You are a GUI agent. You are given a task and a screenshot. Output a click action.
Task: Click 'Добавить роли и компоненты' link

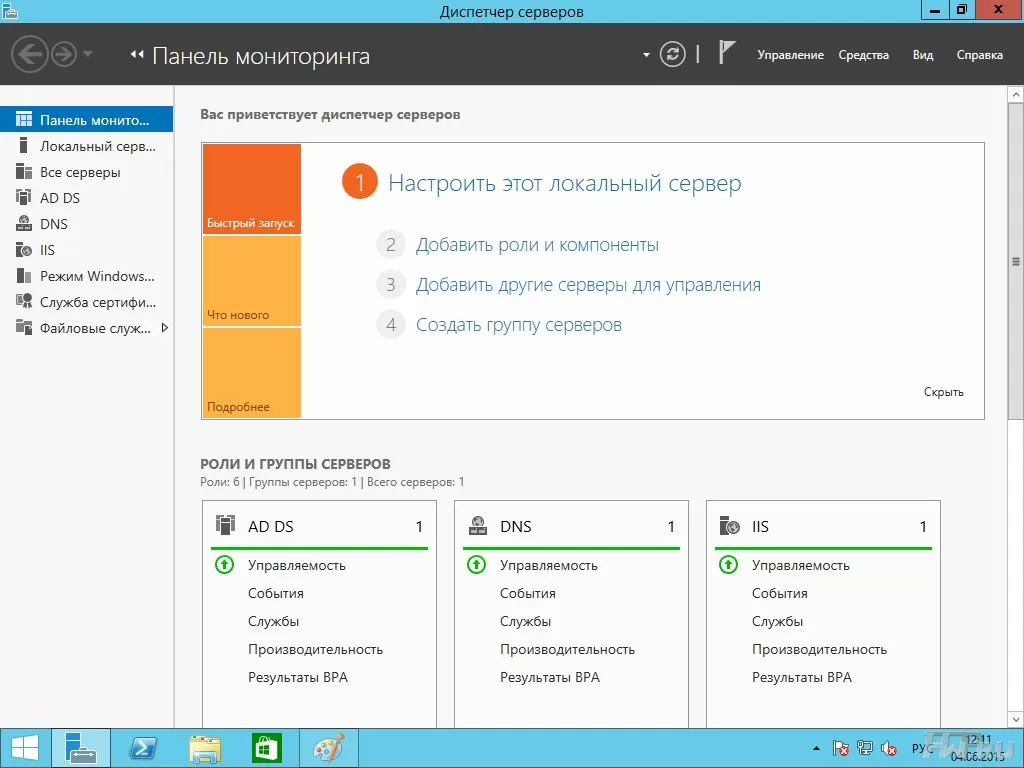coord(537,245)
